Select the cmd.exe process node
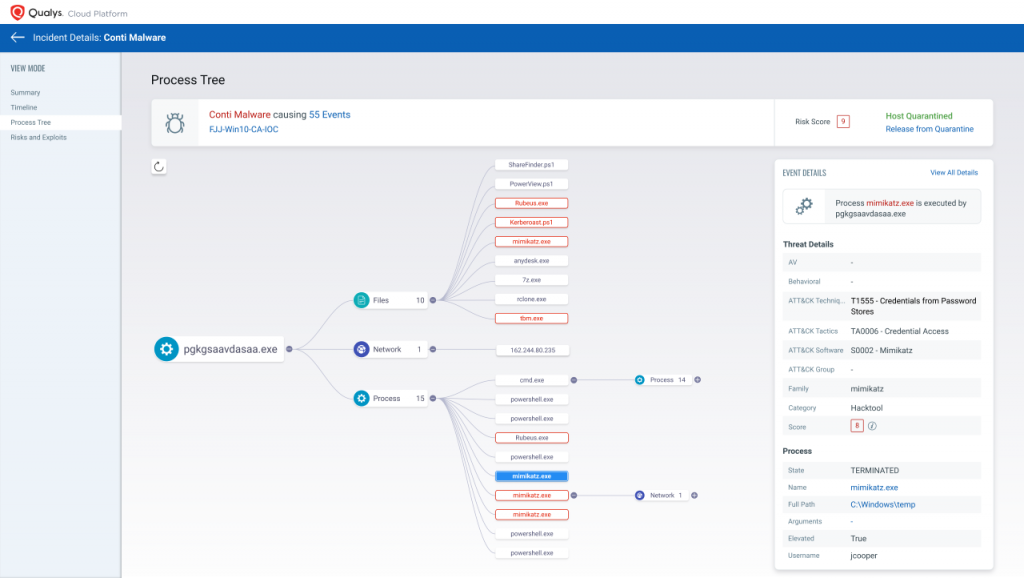The height and width of the screenshot is (578, 1024). (x=532, y=380)
